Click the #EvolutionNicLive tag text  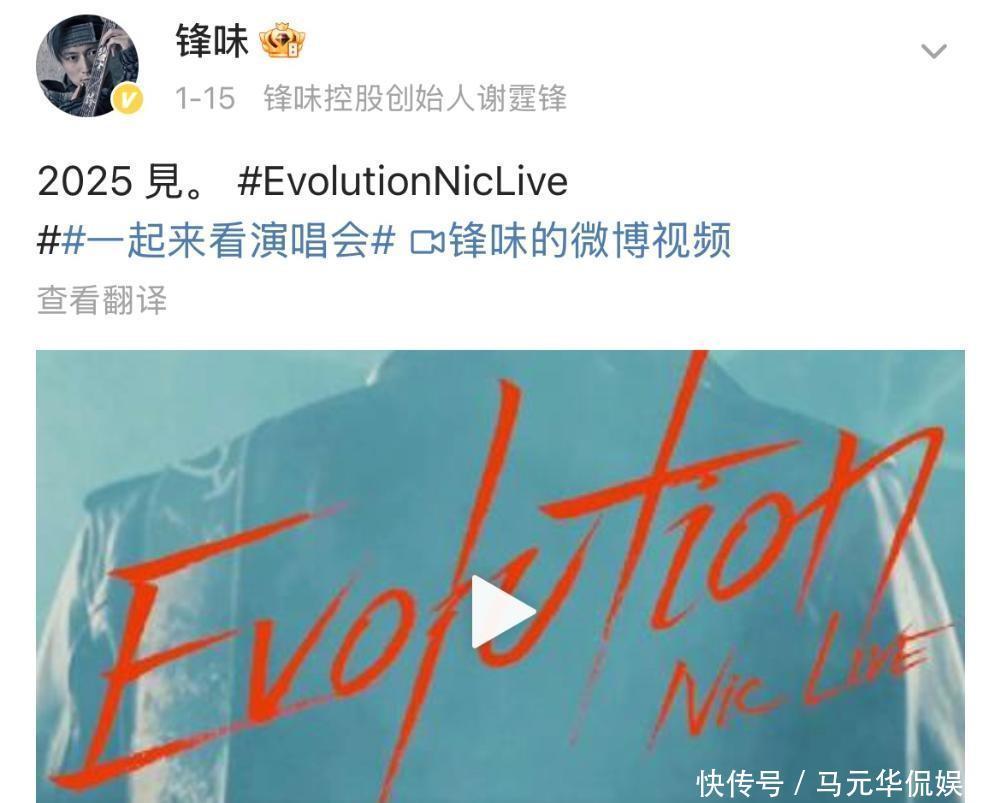[402, 181]
